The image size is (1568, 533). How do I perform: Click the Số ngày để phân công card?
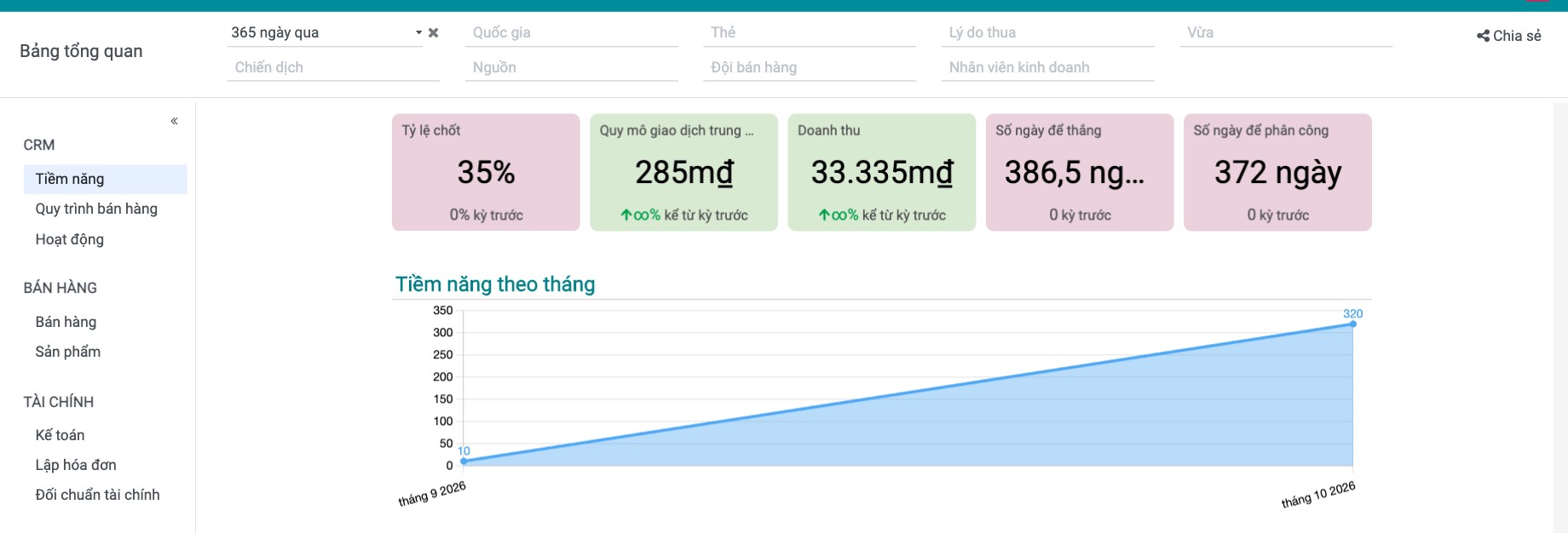tap(1277, 172)
